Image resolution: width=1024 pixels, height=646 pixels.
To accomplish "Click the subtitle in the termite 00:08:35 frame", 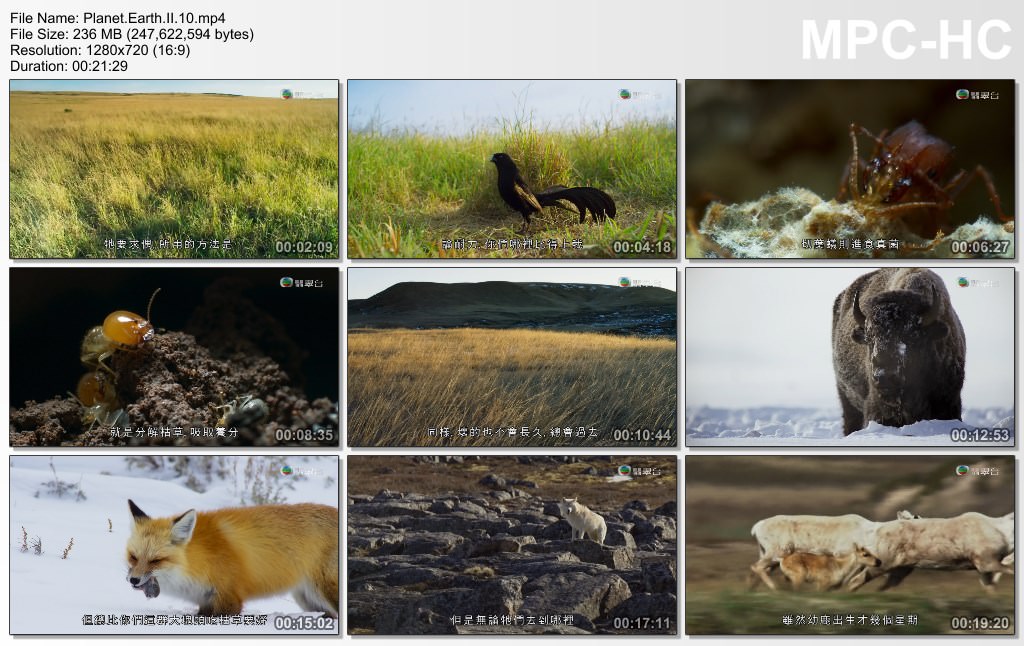I will click(x=174, y=432).
